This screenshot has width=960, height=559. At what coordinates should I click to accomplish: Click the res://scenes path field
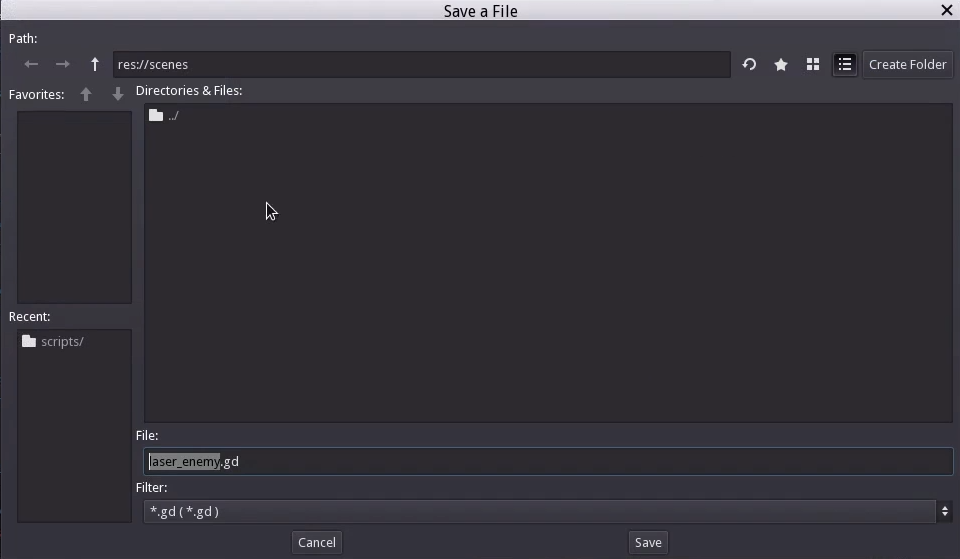(421, 64)
